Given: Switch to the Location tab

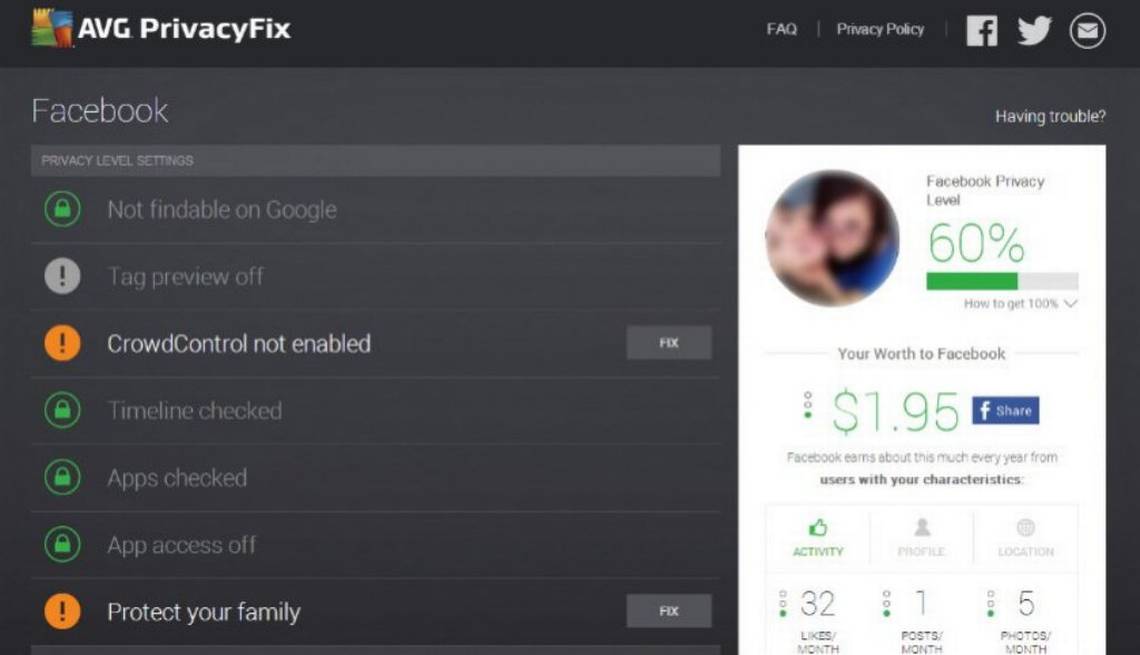Looking at the screenshot, I should pyautogui.click(x=1026, y=537).
